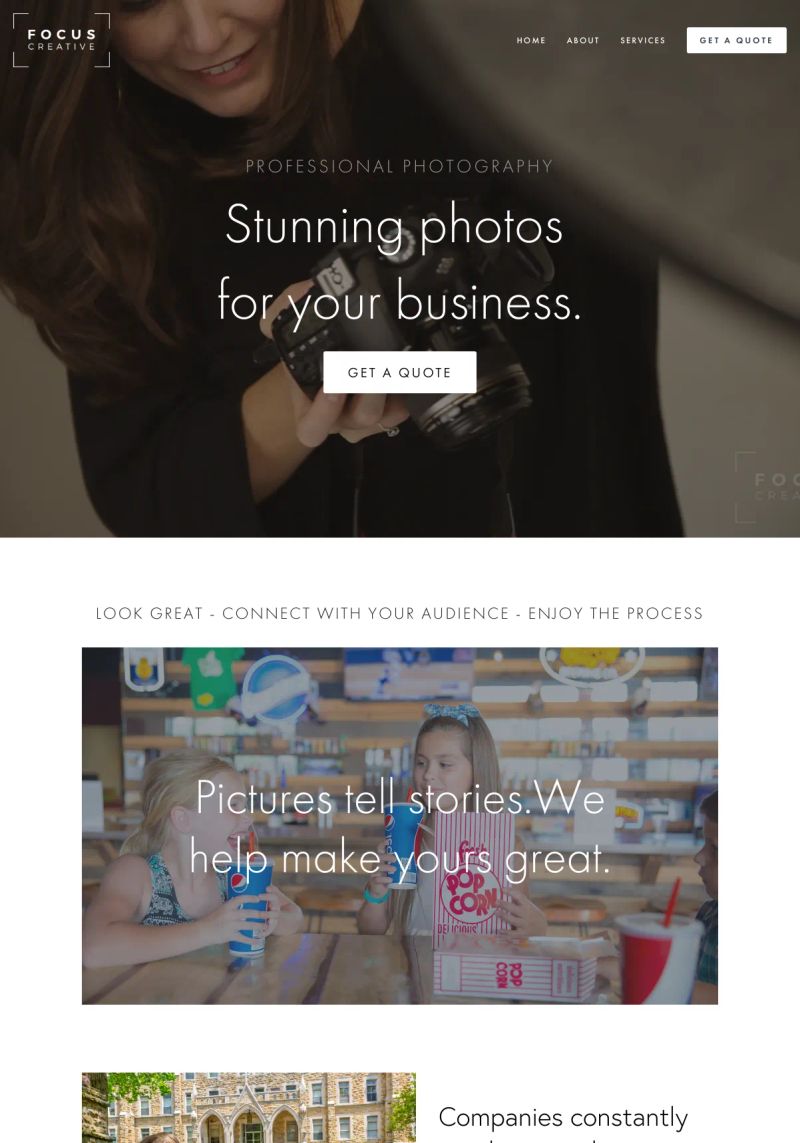The height and width of the screenshot is (1143, 800).
Task: Click the Pictures tell stories overlay heading
Action: coord(400,828)
